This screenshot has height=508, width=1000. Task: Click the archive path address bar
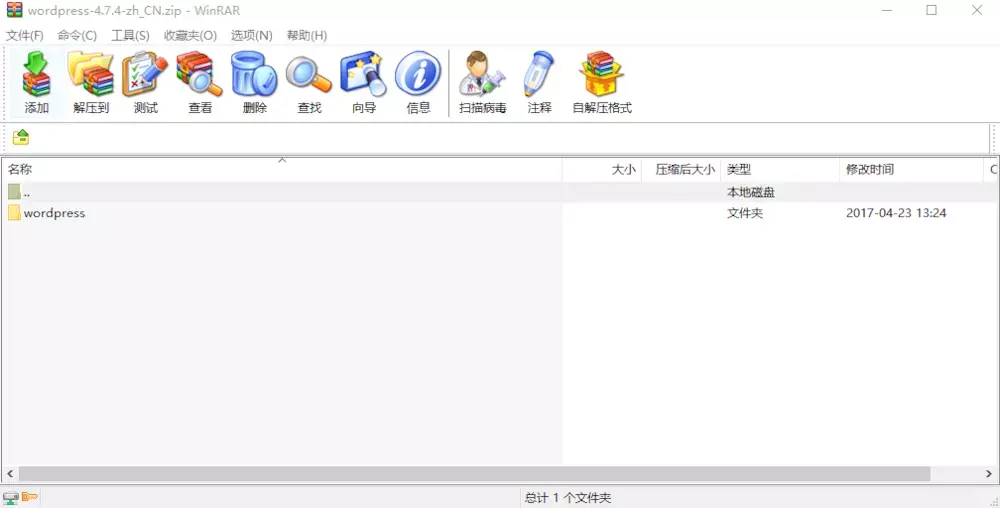[509, 137]
